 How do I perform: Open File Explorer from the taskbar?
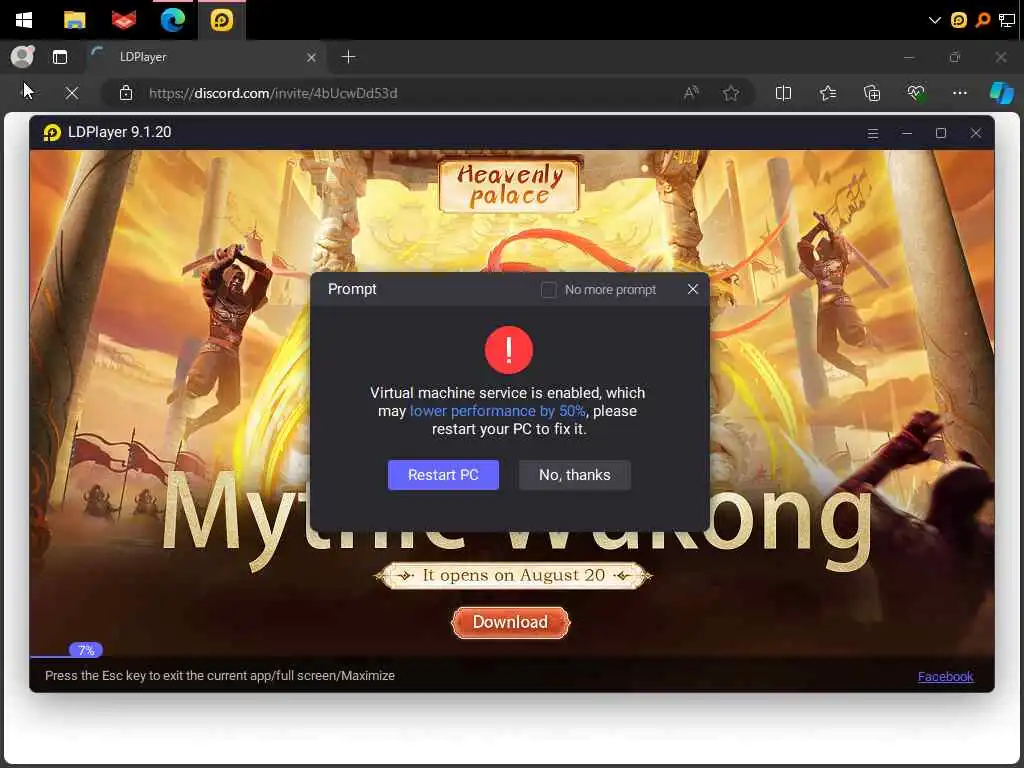coord(74,20)
